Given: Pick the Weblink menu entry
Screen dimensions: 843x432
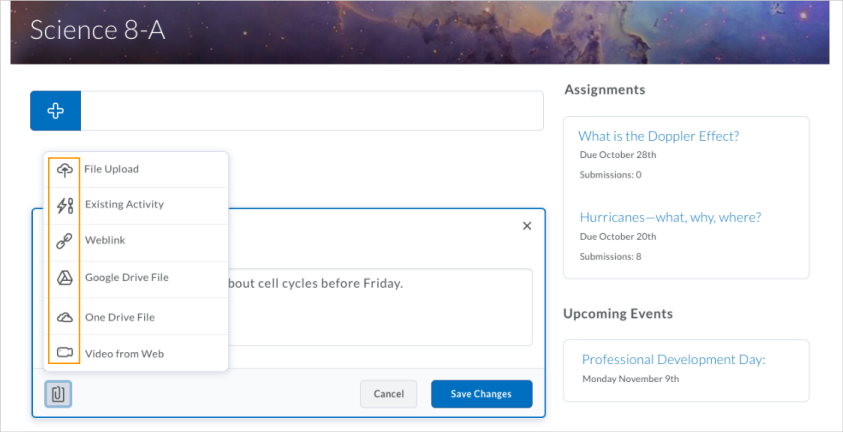Looking at the screenshot, I should (136, 241).
